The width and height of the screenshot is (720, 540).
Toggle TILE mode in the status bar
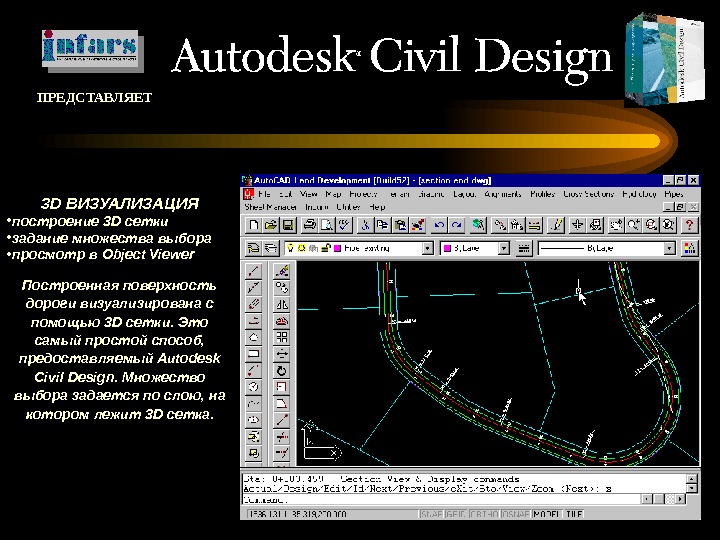click(574, 514)
